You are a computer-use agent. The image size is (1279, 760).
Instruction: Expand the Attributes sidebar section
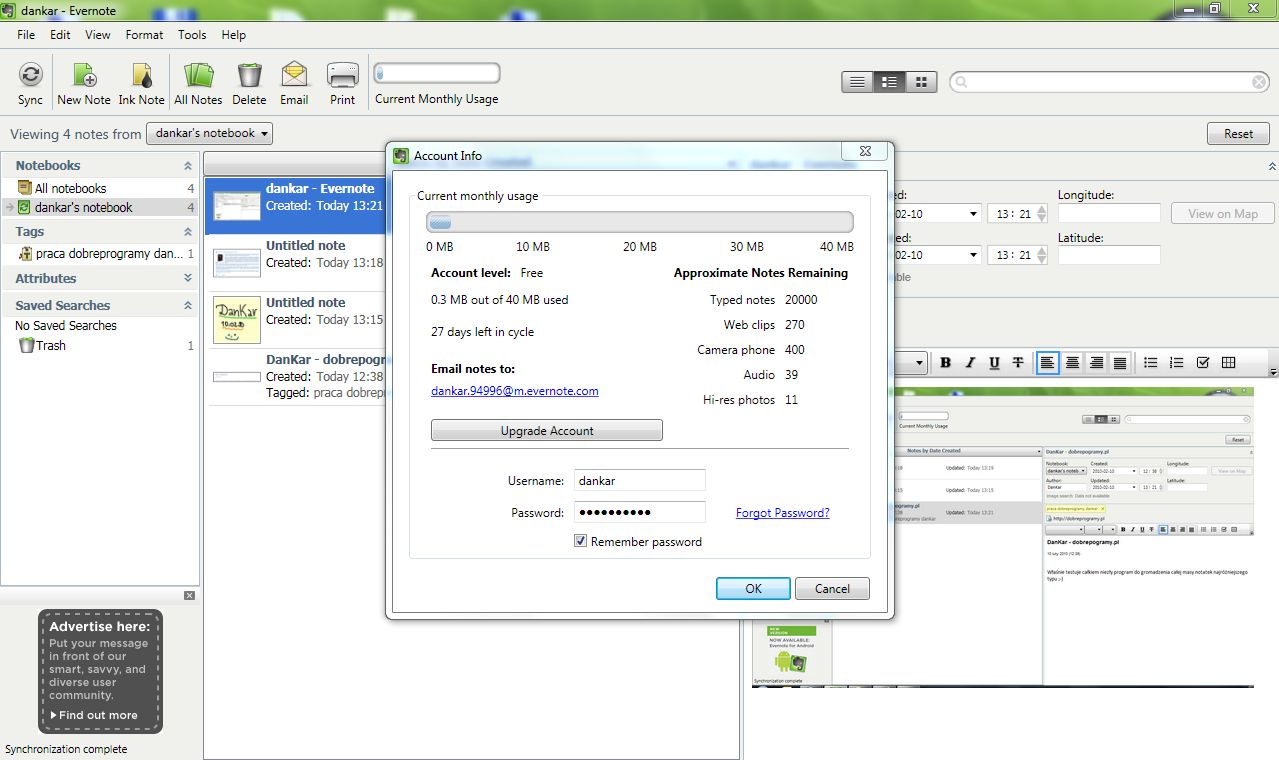[x=188, y=279]
